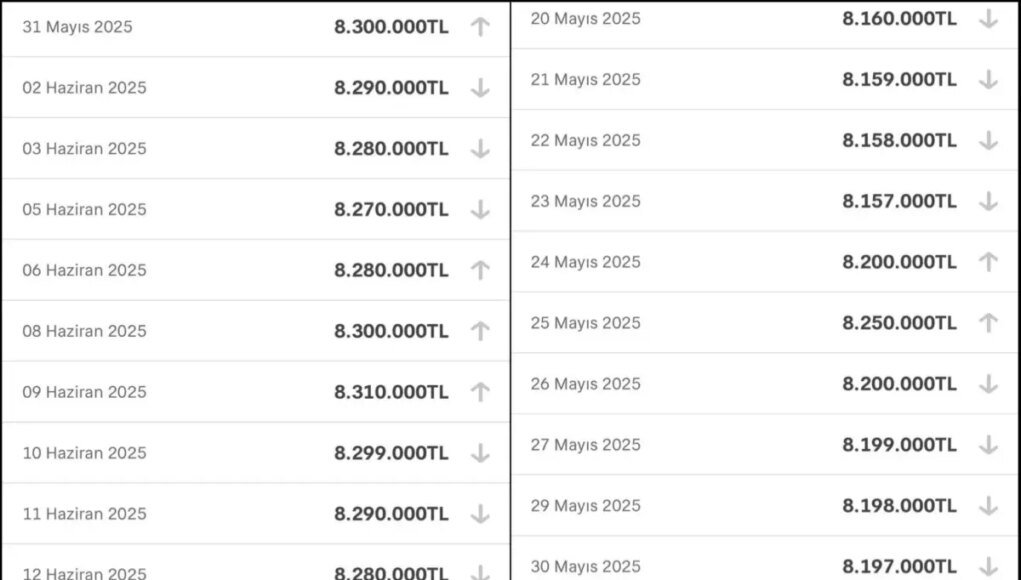
Task: Click the 11 Haziran 2025 row price 8.290.000TL
Action: (x=391, y=514)
